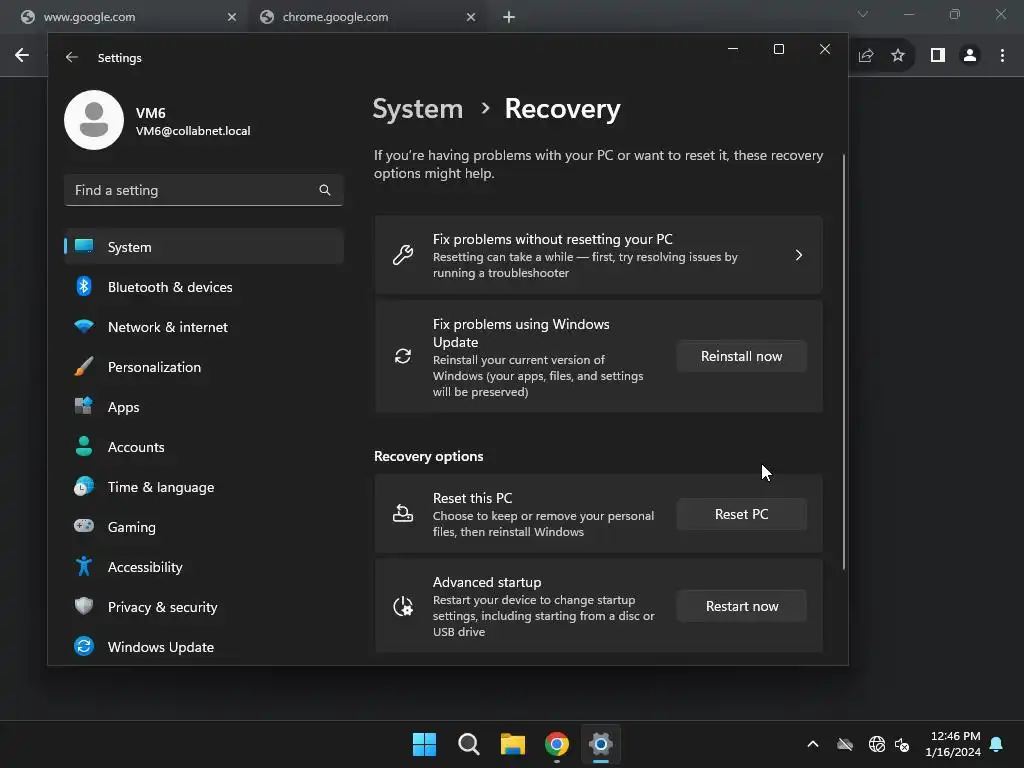
Task: Click the Settings gear taskbar icon
Action: click(x=600, y=744)
